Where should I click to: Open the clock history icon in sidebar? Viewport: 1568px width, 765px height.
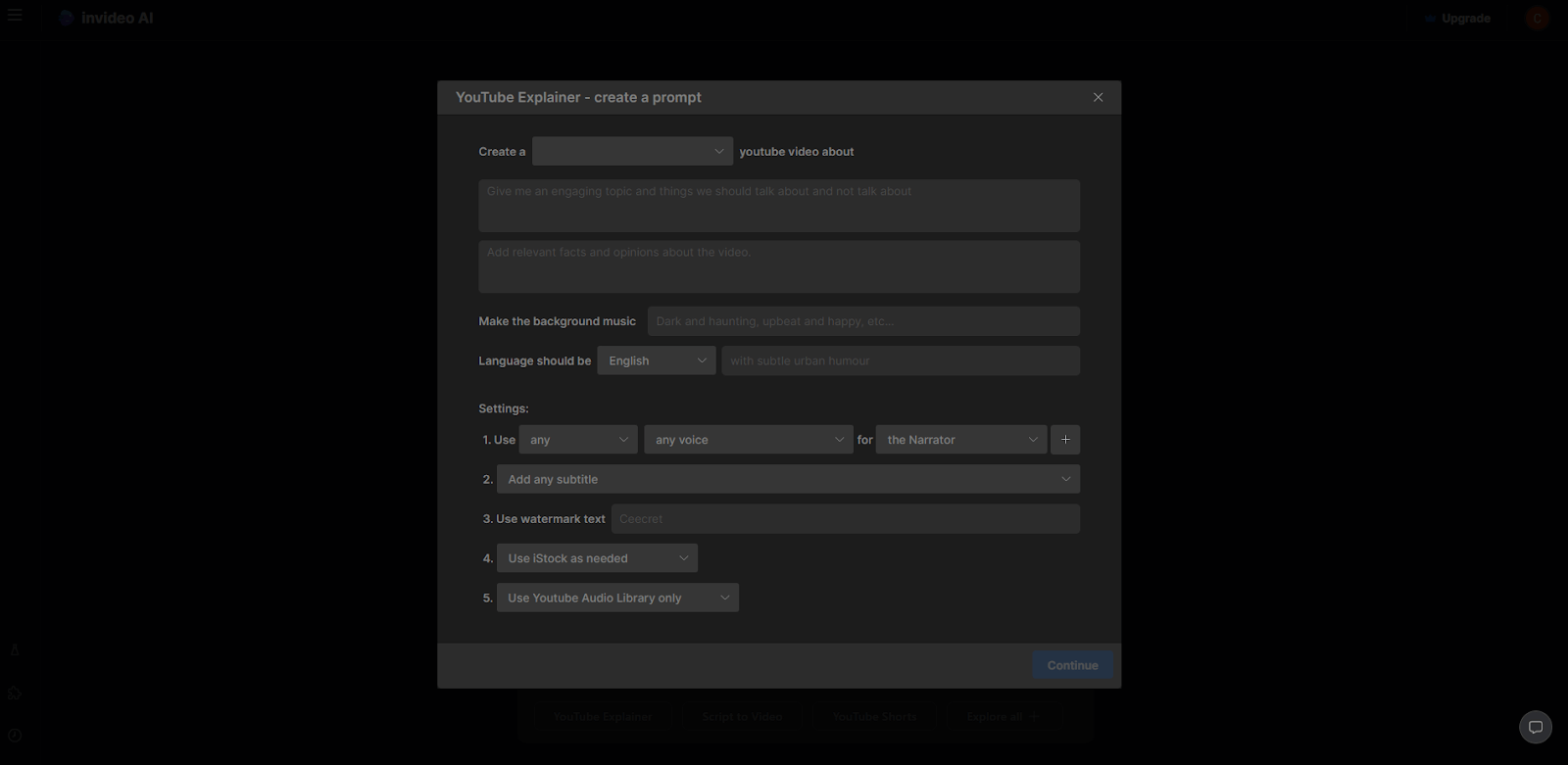coord(15,736)
